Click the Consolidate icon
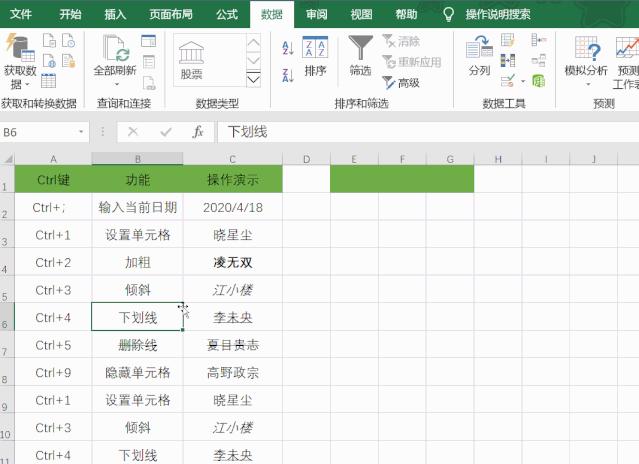The height and width of the screenshot is (464, 639). pyautogui.click(x=539, y=40)
